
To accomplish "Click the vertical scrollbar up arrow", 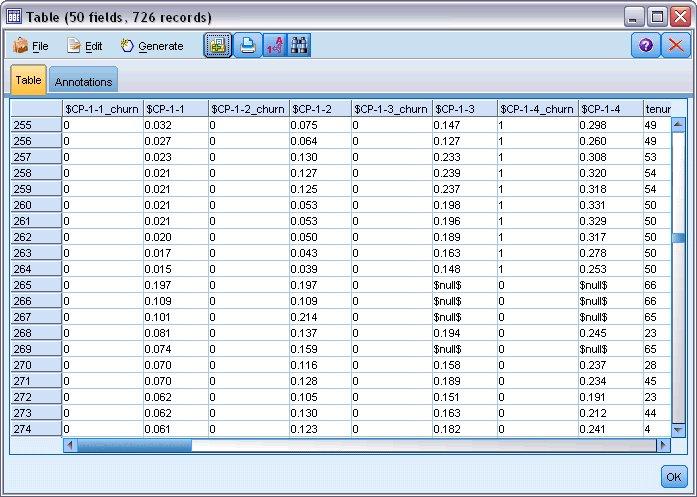I will 678,124.
